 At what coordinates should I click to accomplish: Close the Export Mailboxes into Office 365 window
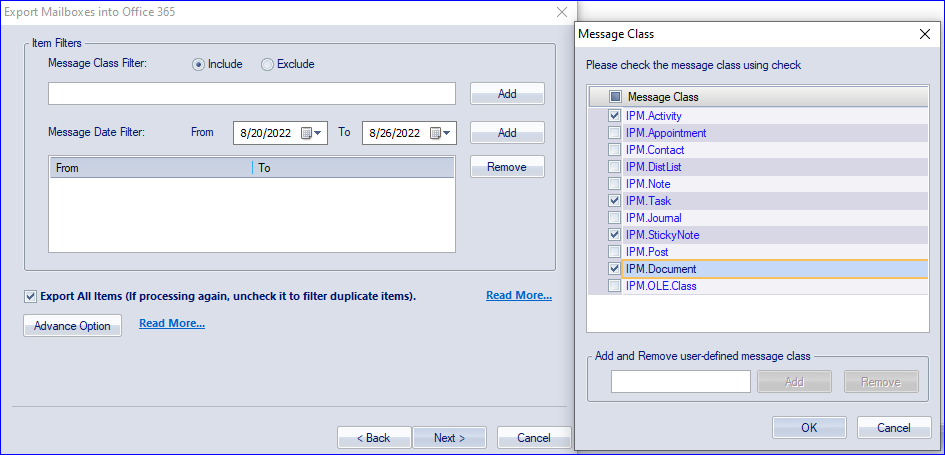[562, 12]
